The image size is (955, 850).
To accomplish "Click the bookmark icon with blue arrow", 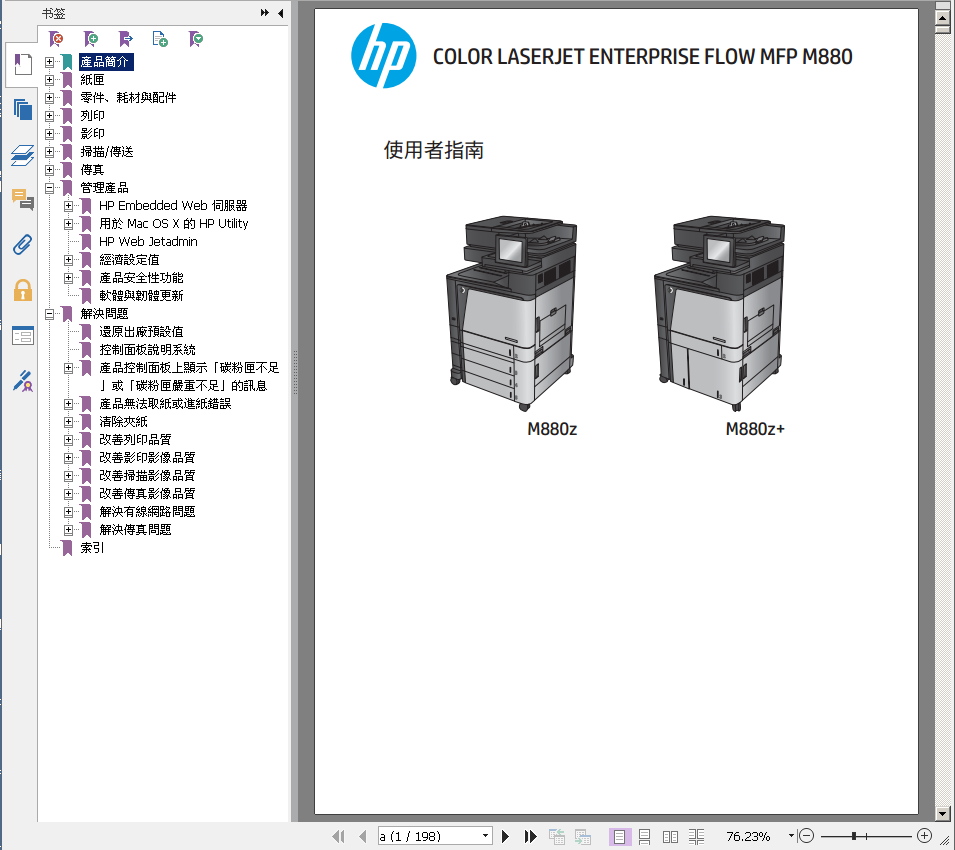I will click(x=125, y=40).
